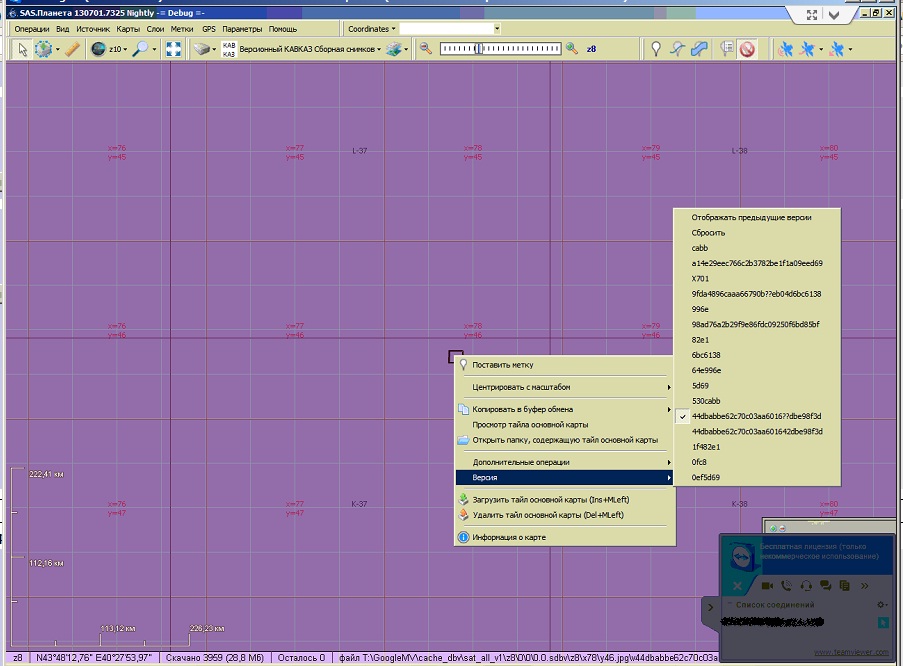Click the zoom in magnifier icon

coord(572,49)
